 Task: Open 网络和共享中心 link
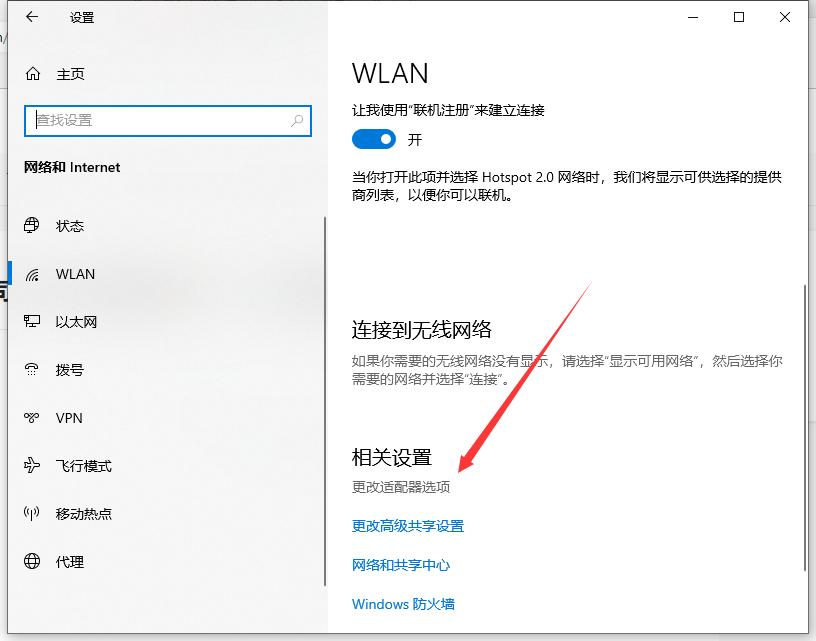coord(401,565)
